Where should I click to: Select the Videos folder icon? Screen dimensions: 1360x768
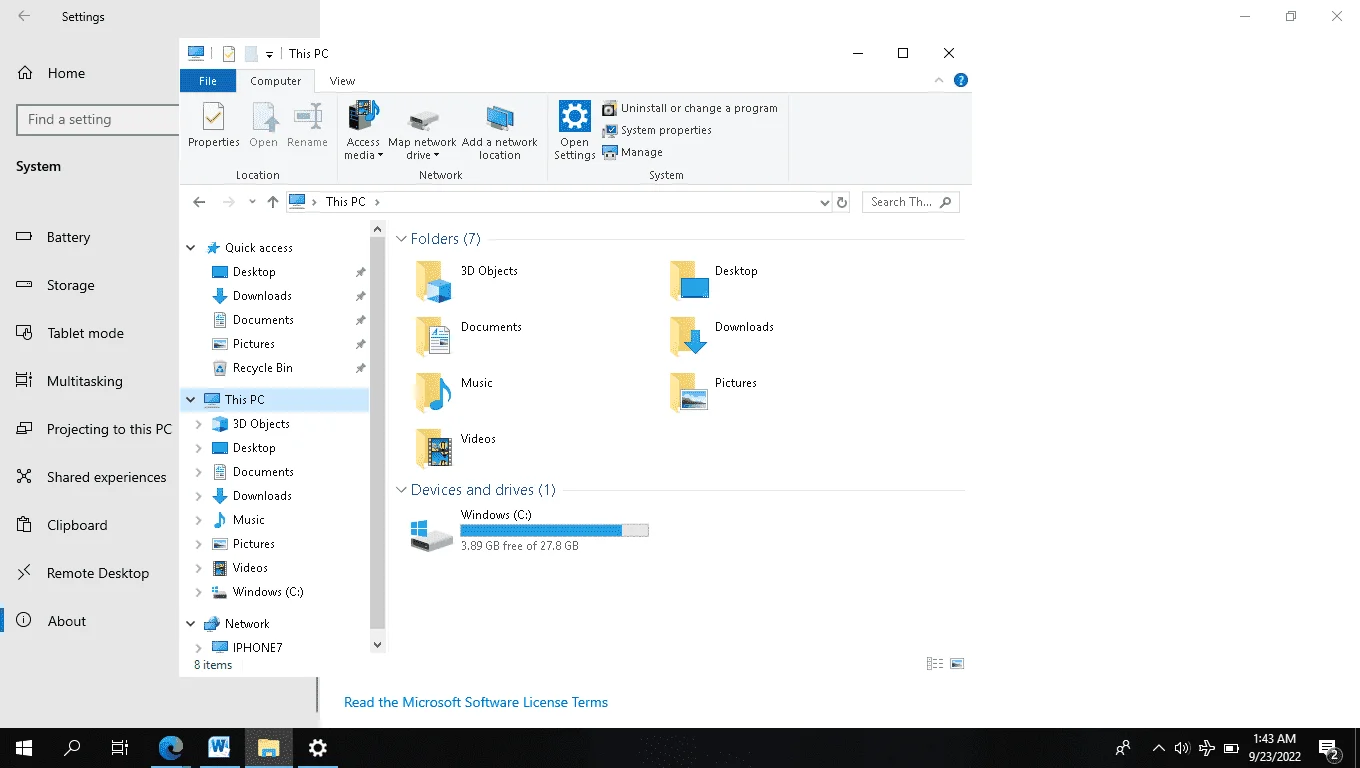[434, 449]
